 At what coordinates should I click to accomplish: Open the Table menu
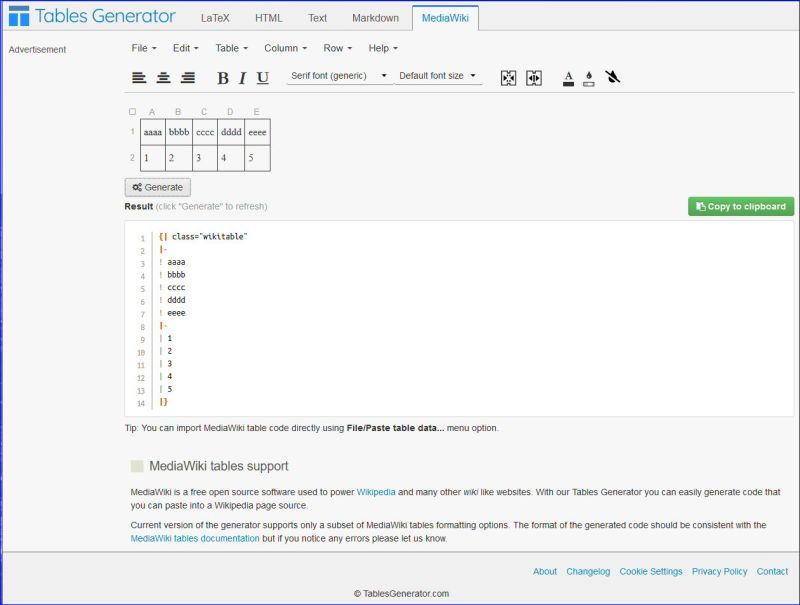point(231,48)
